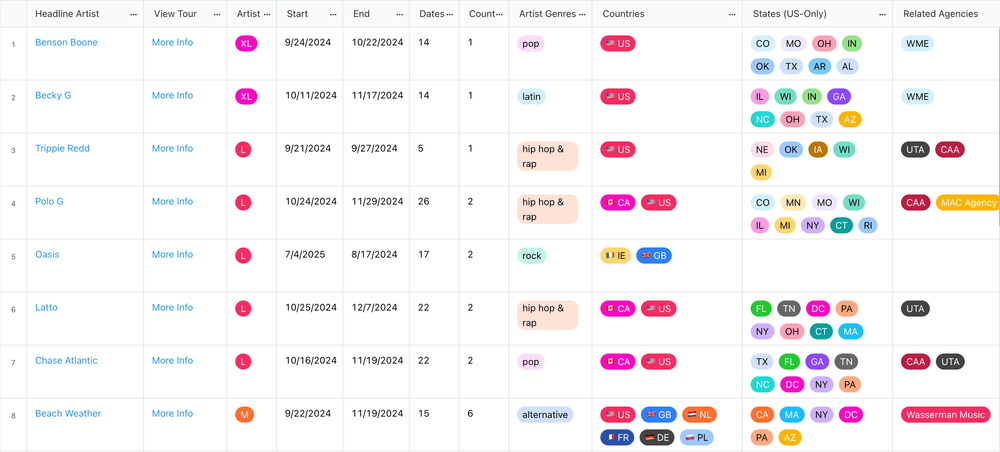Click the UTA agency tag for Chase Atlantic
Screen dimensions: 1000x452
tap(950, 361)
